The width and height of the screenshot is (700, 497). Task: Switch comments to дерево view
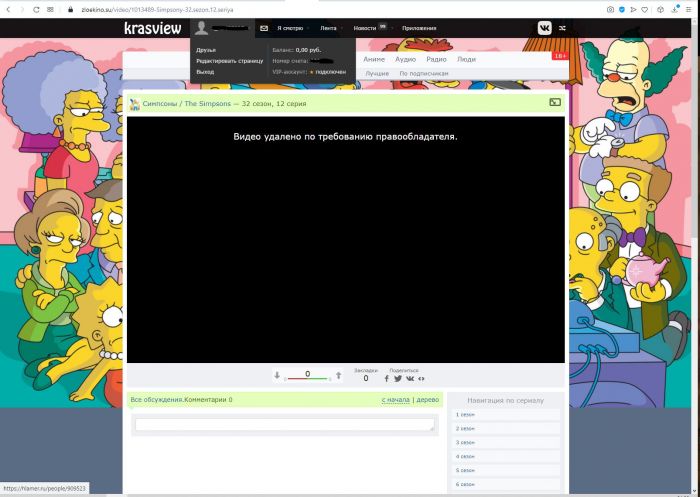[x=428, y=400]
